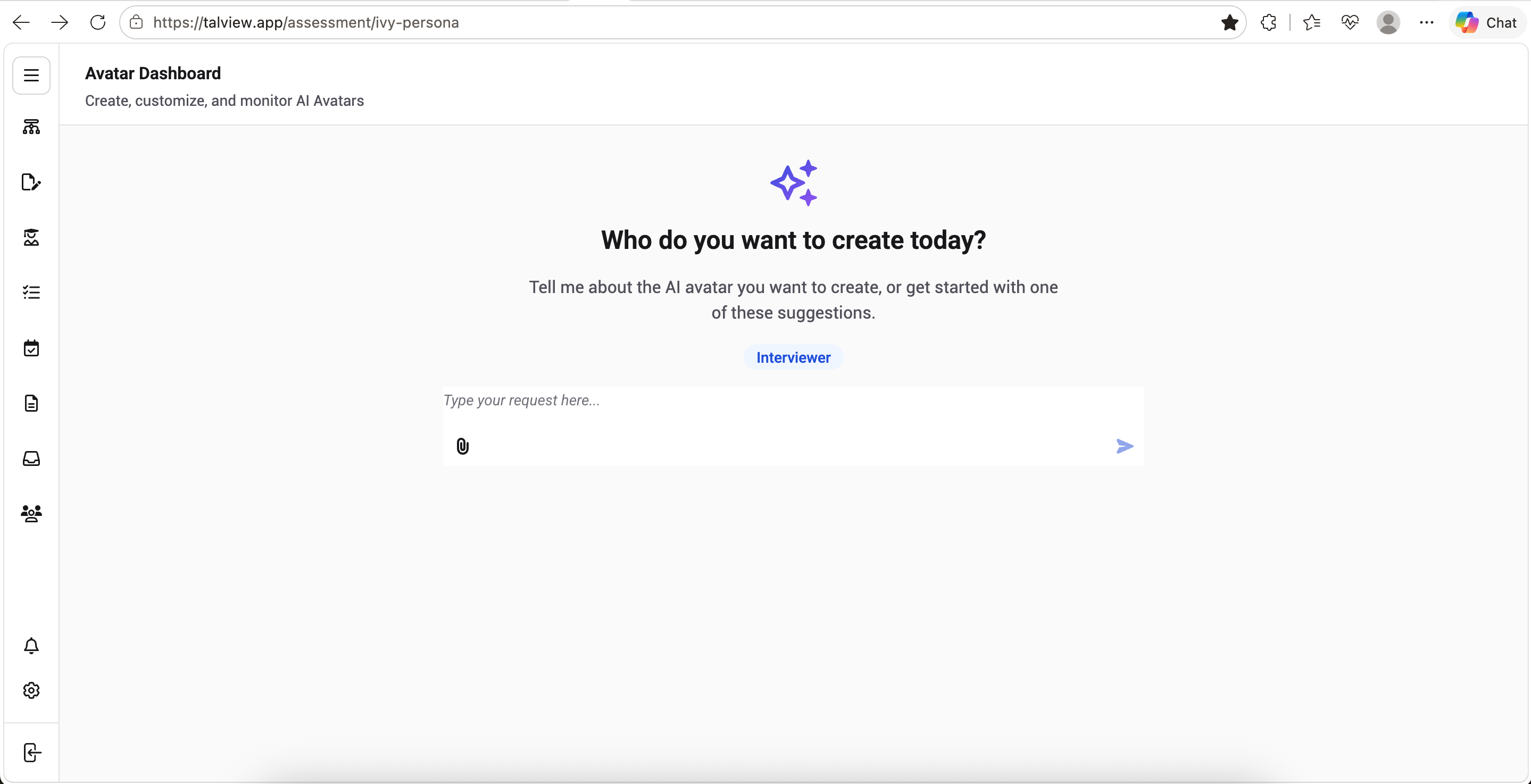
Task: Click the logout icon in the sidebar
Action: [x=31, y=753]
